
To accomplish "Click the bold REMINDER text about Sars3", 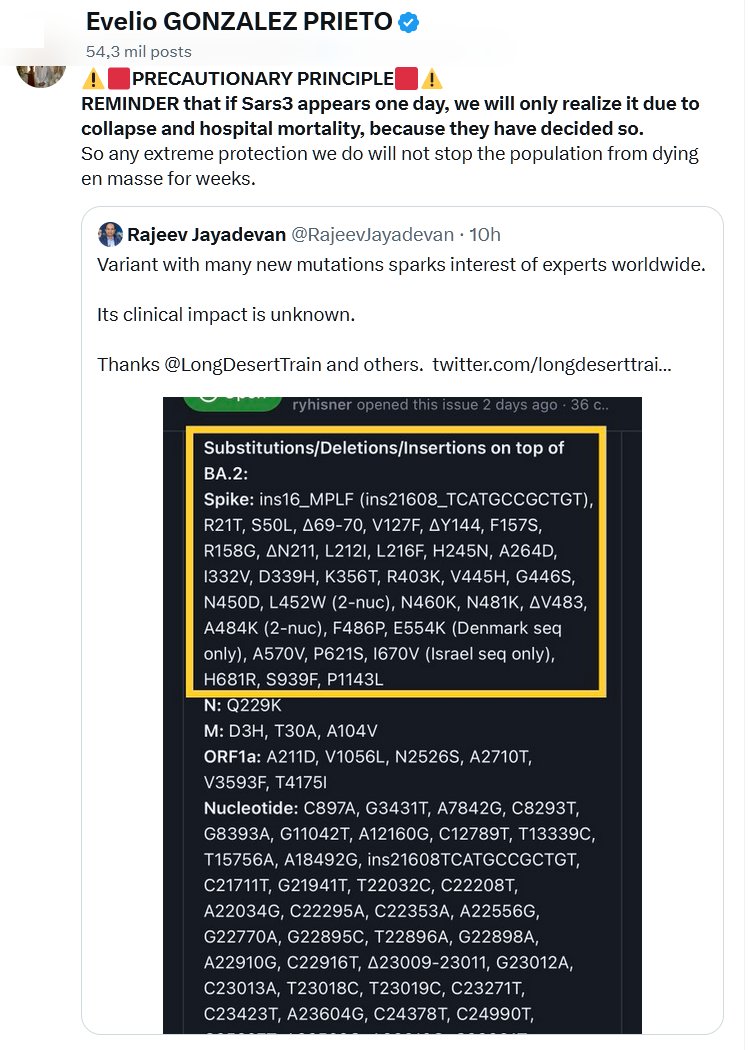I will 390,116.
